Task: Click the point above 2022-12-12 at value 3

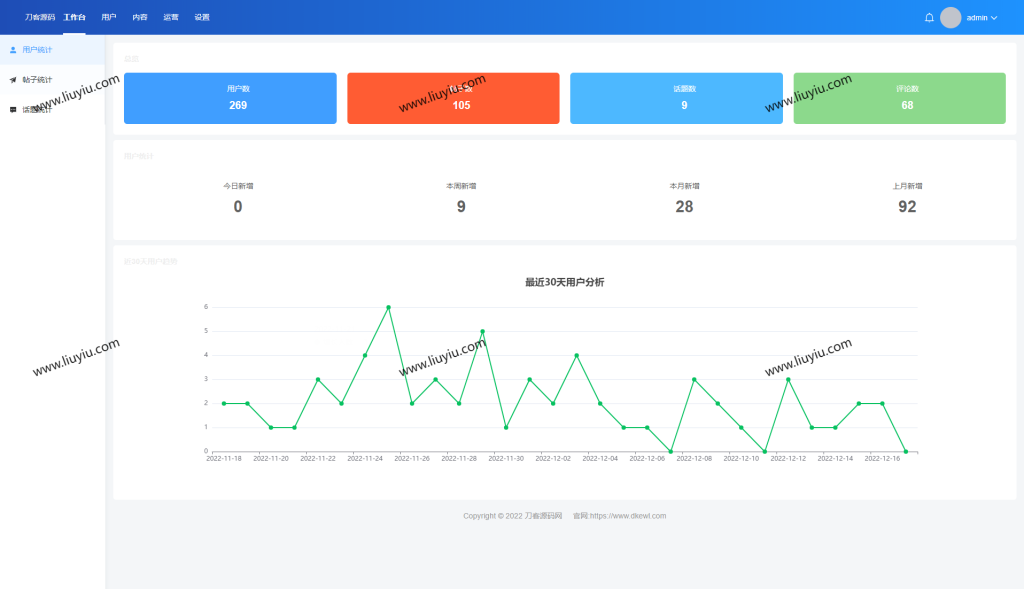Action: 788,379
